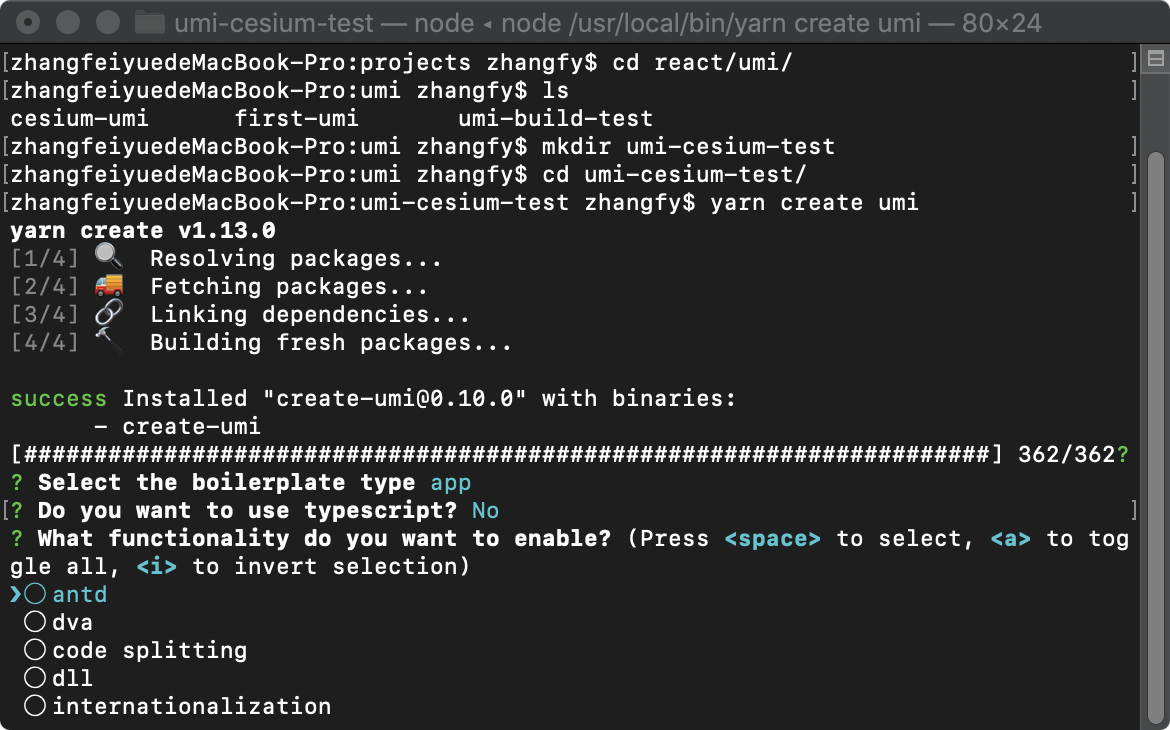The height and width of the screenshot is (730, 1170).
Task: Minimize the terminal window
Action: (68, 21)
